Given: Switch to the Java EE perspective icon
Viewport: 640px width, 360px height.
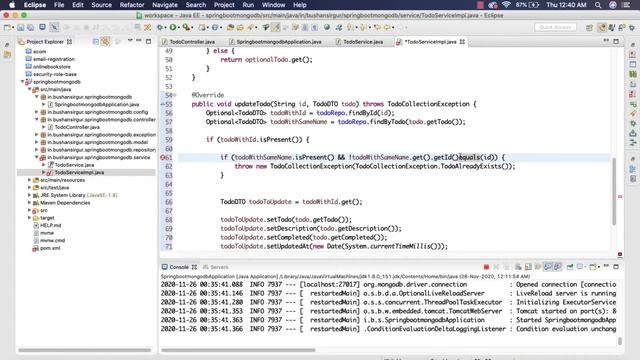Looking at the screenshot, I should [602, 27].
